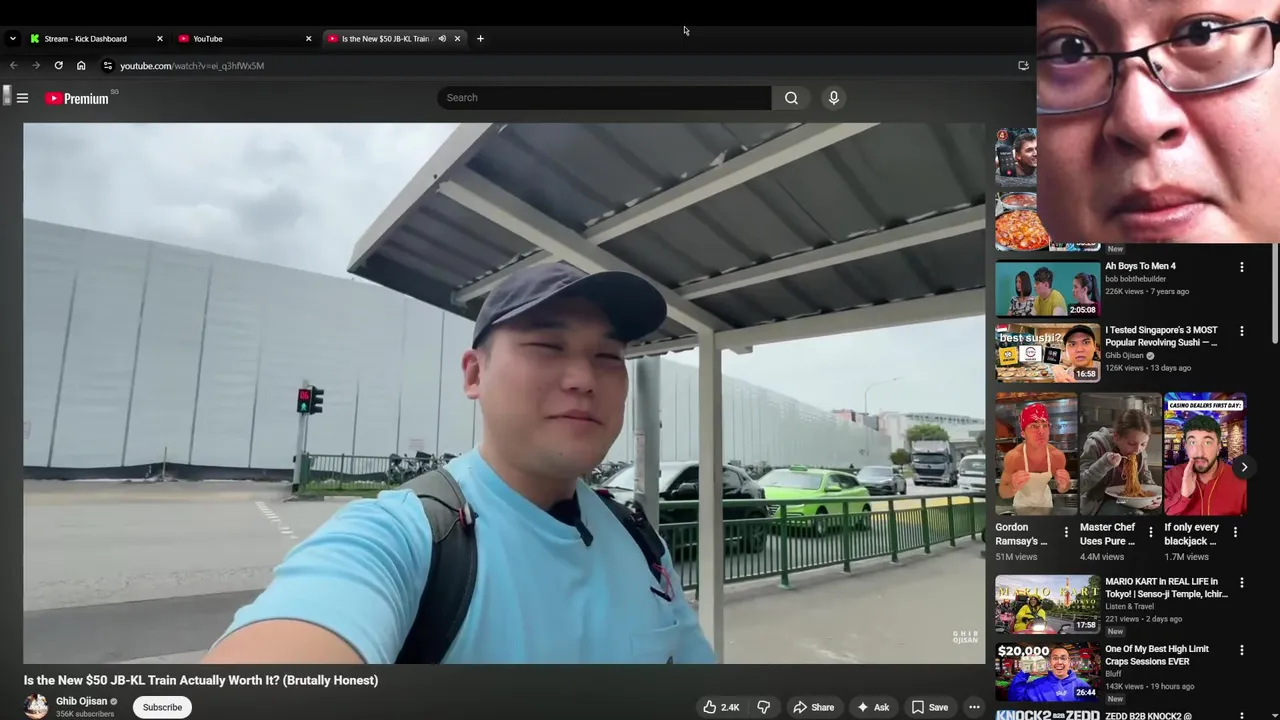
Task: Open I Tested Singapore's 3 MOST title
Action: (x=1161, y=336)
